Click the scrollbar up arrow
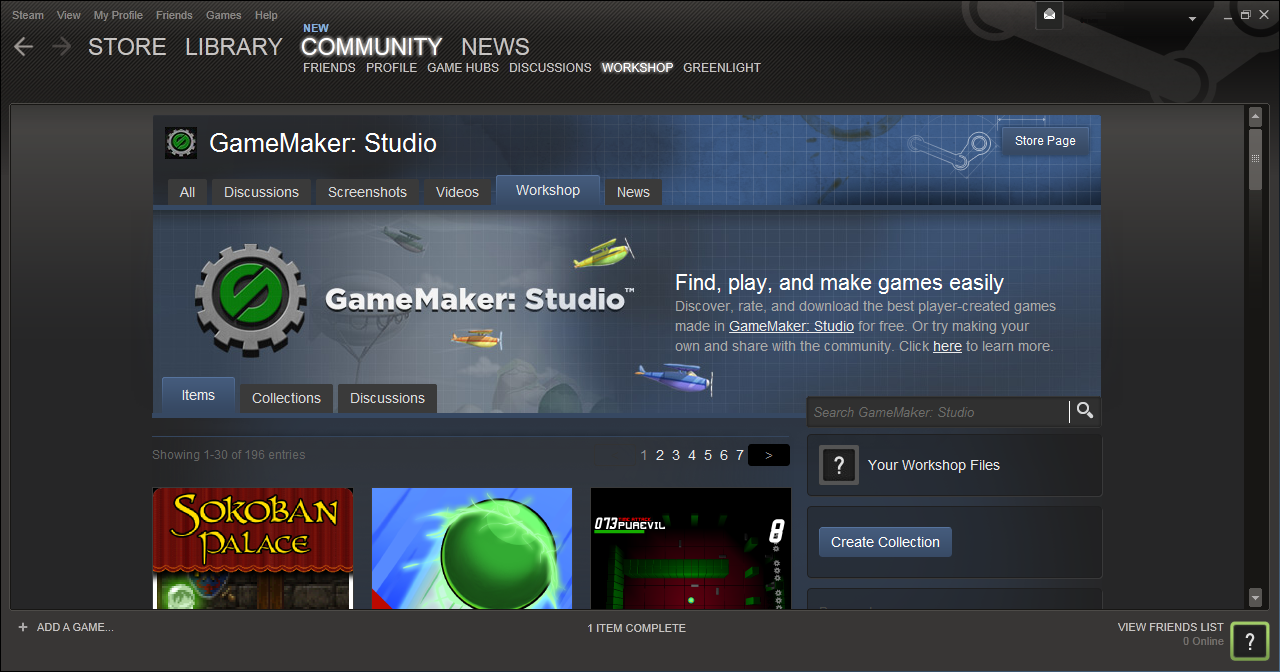This screenshot has width=1280, height=672. [1256, 117]
